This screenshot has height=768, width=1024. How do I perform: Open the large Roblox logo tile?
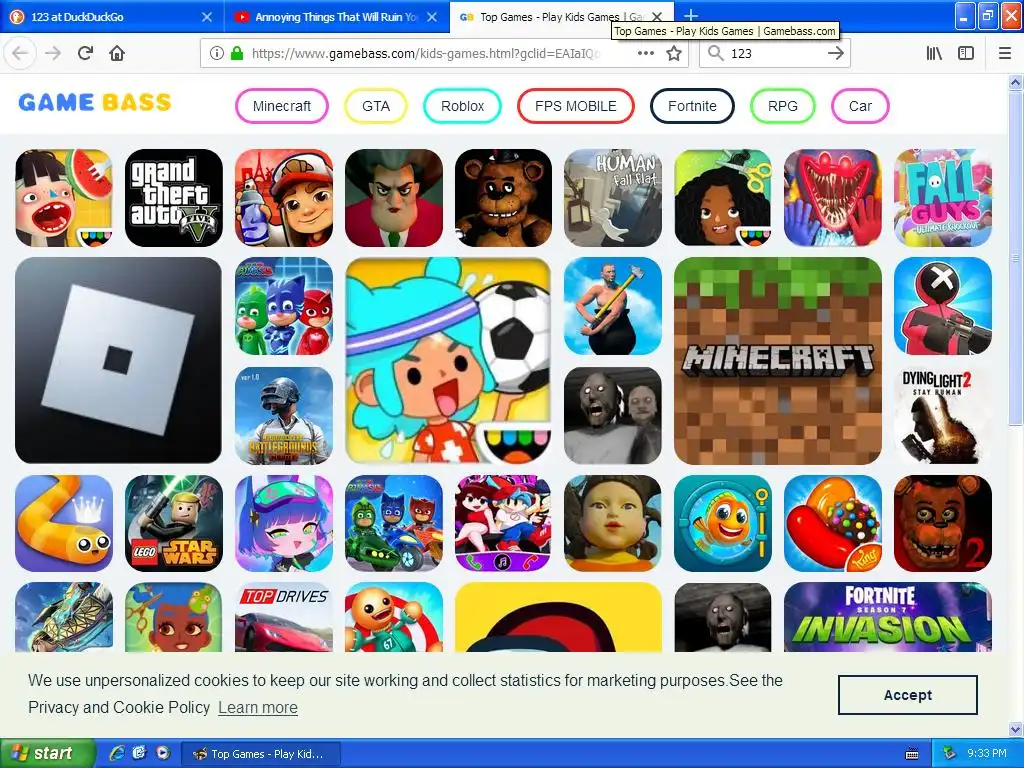118,360
